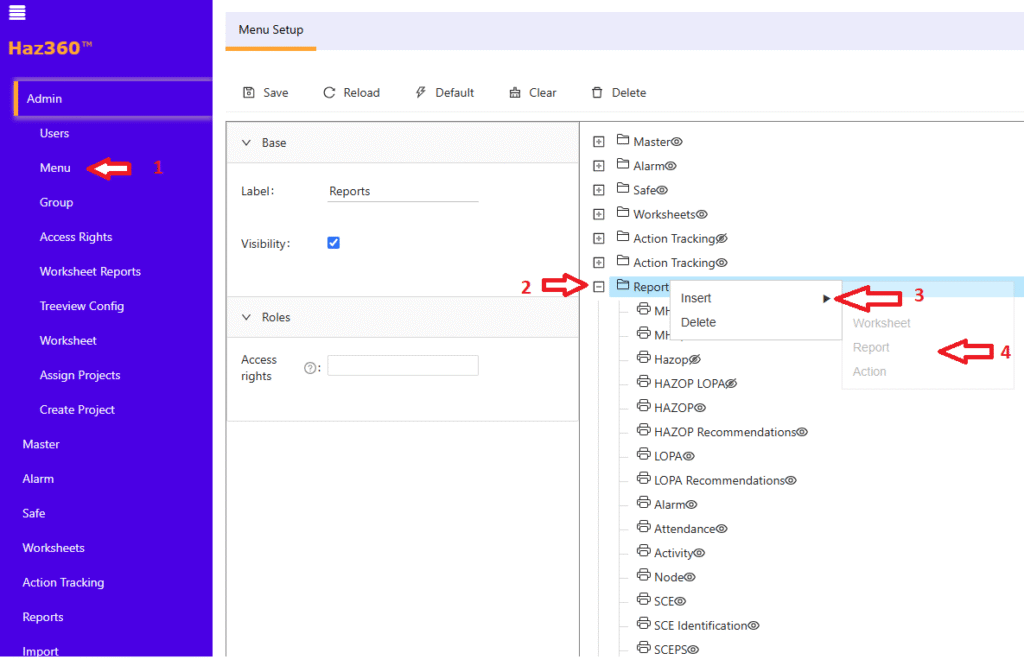Click the Delete trash can icon

597,93
